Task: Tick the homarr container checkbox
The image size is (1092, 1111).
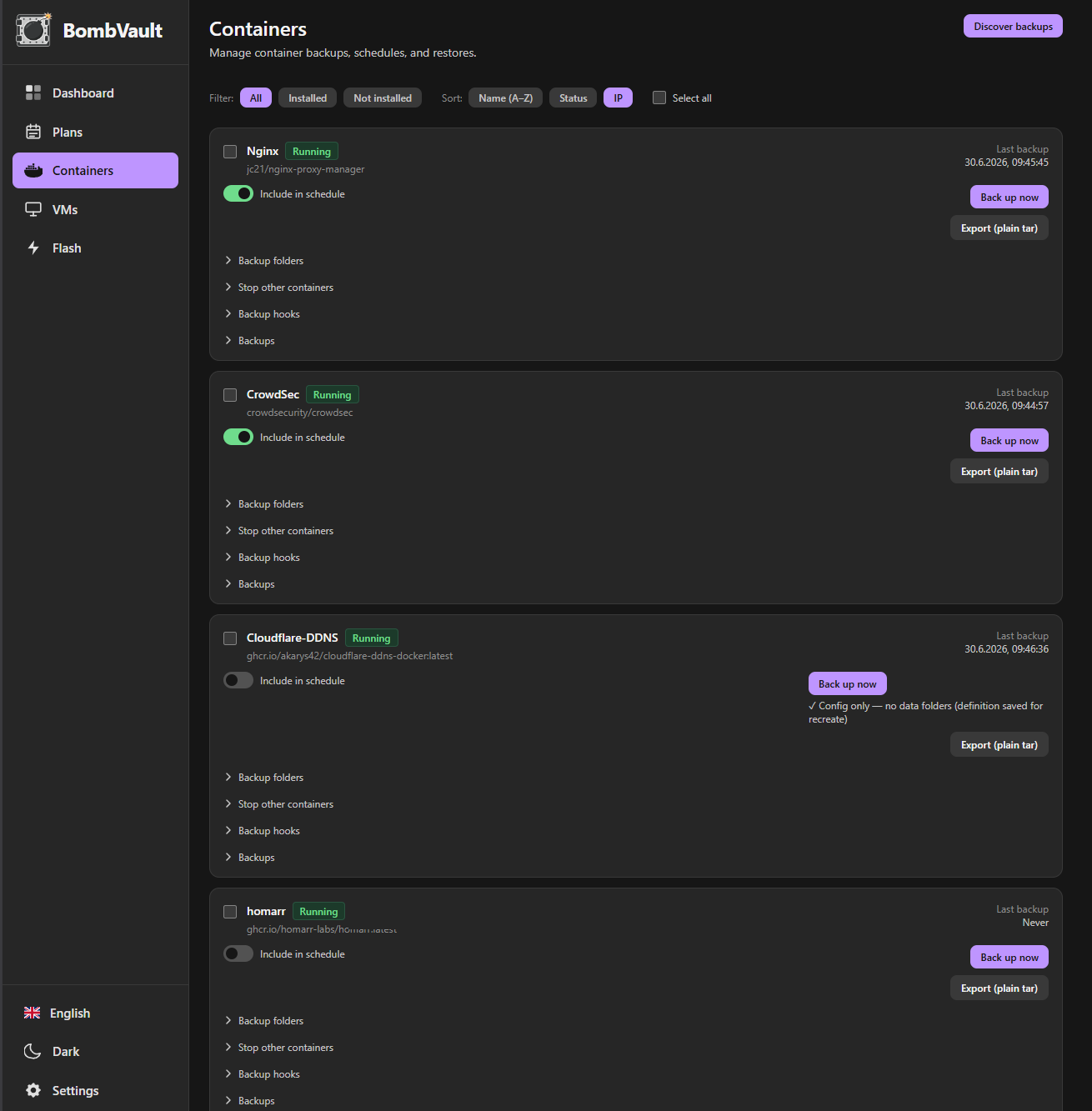Action: coord(230,912)
